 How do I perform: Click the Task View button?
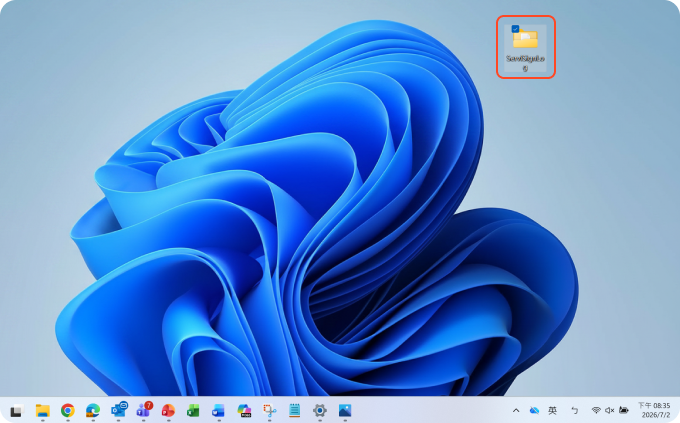pyautogui.click(x=16, y=410)
